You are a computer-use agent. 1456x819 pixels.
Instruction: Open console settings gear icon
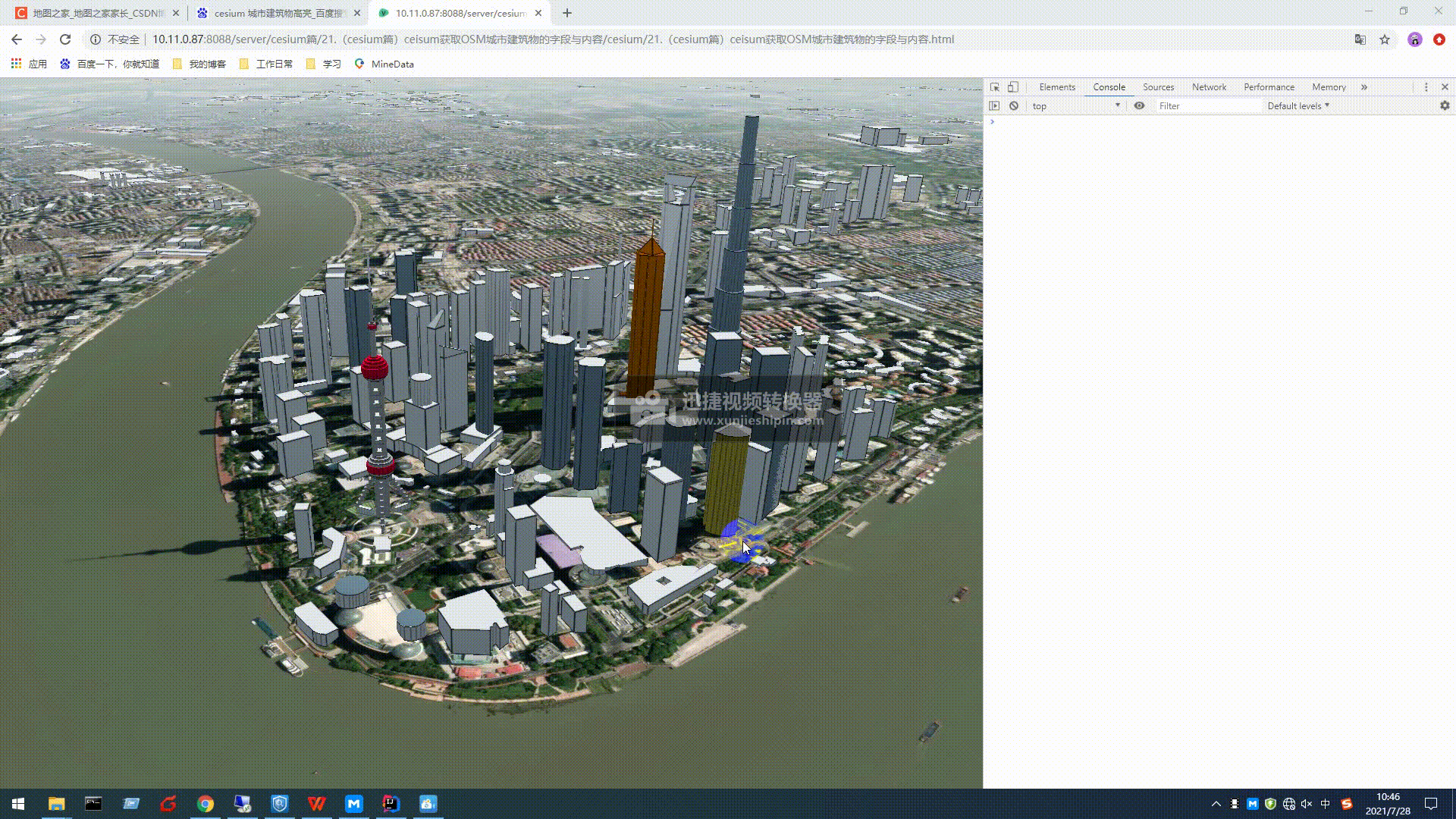pos(1445,106)
